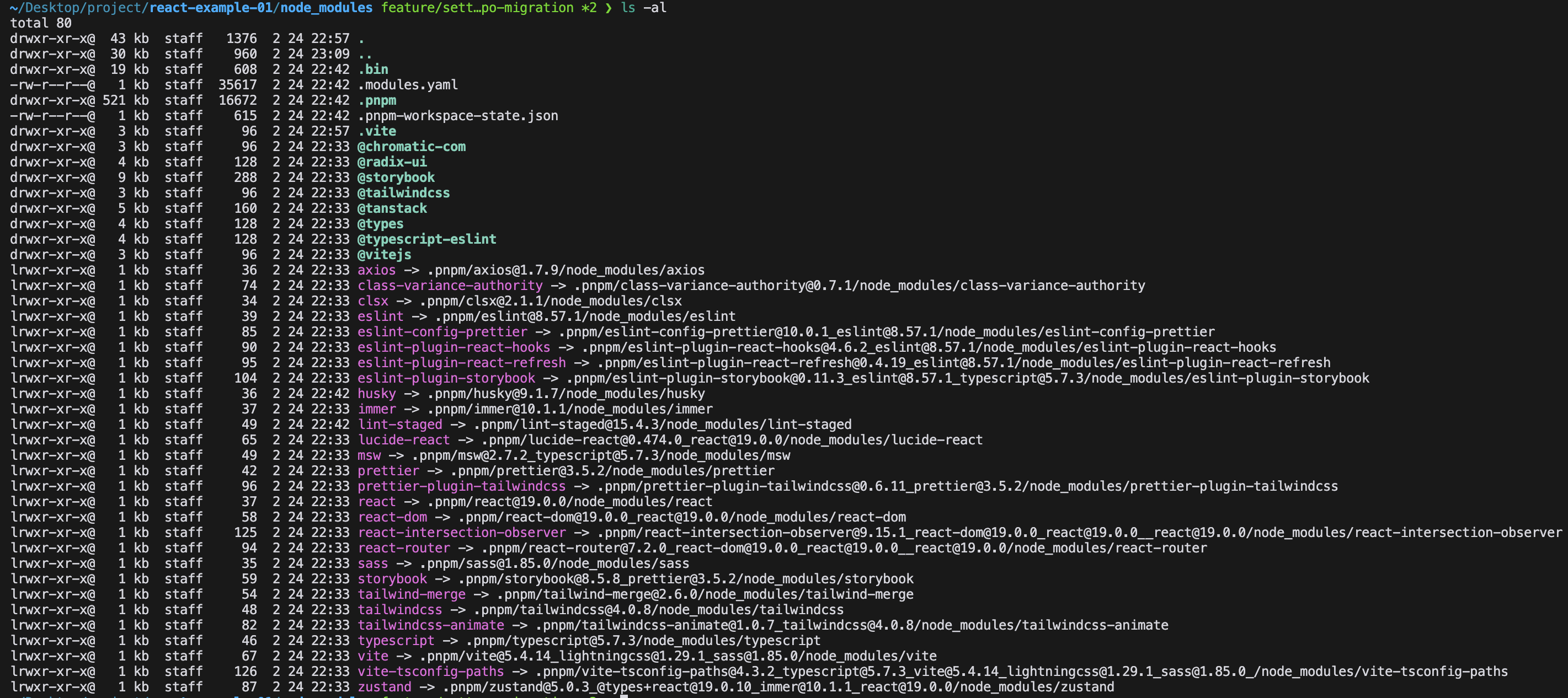Viewport: 1568px width, 698px height.
Task: Click the eslint-config-prettier symlink name
Action: tap(442, 332)
